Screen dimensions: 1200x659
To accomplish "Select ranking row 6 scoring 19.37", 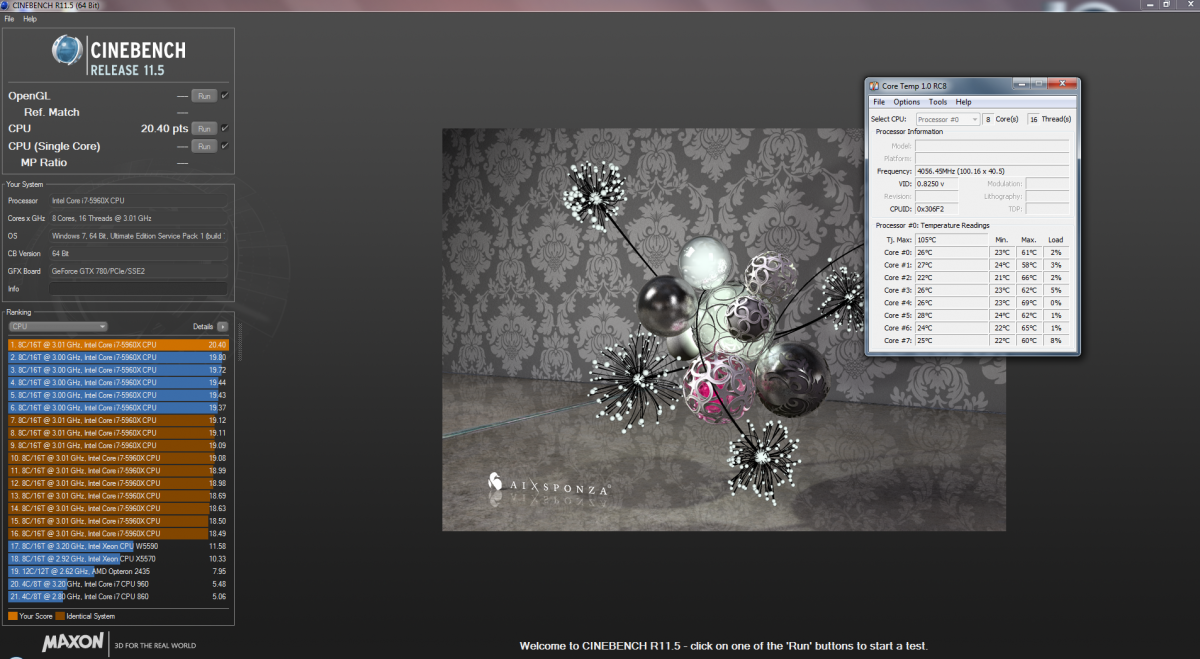I will (118, 408).
